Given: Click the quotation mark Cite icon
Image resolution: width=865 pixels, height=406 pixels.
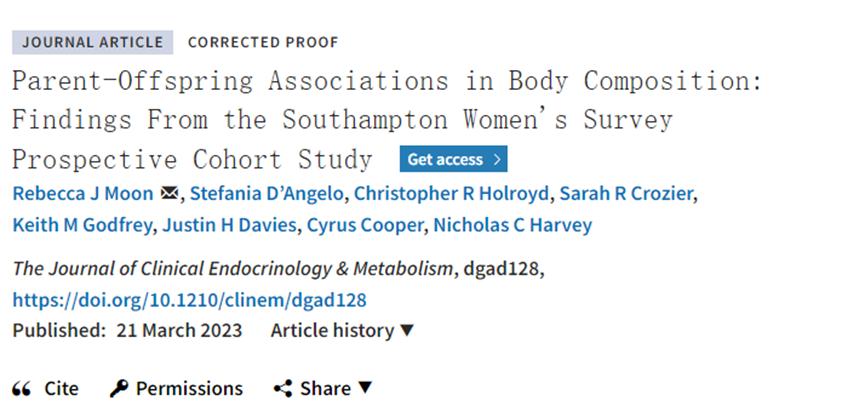Looking at the screenshot, I should pyautogui.click(x=22, y=388).
